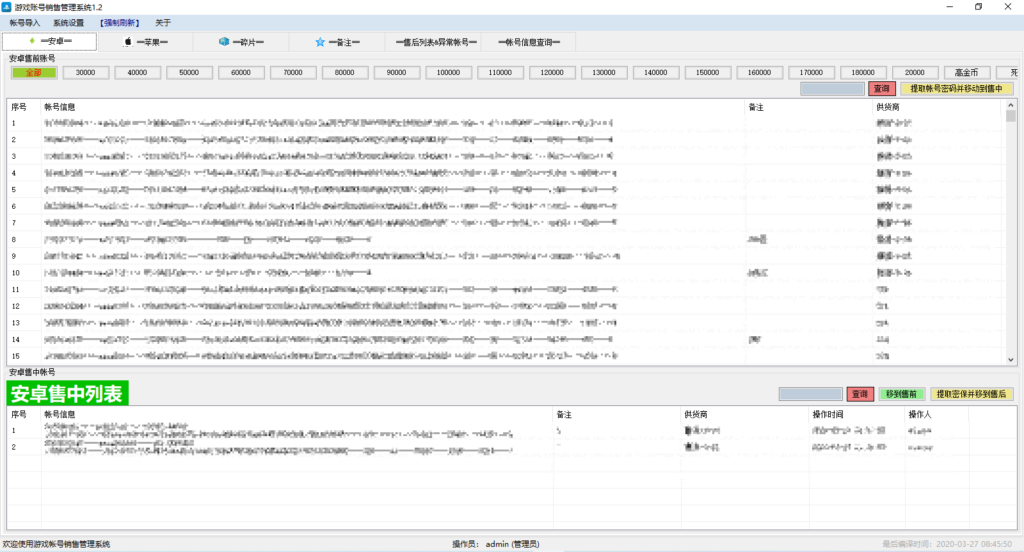Screen dimensions: 1024x552
Task: Open the 帐号导入 menu
Action: pyautogui.click(x=25, y=23)
